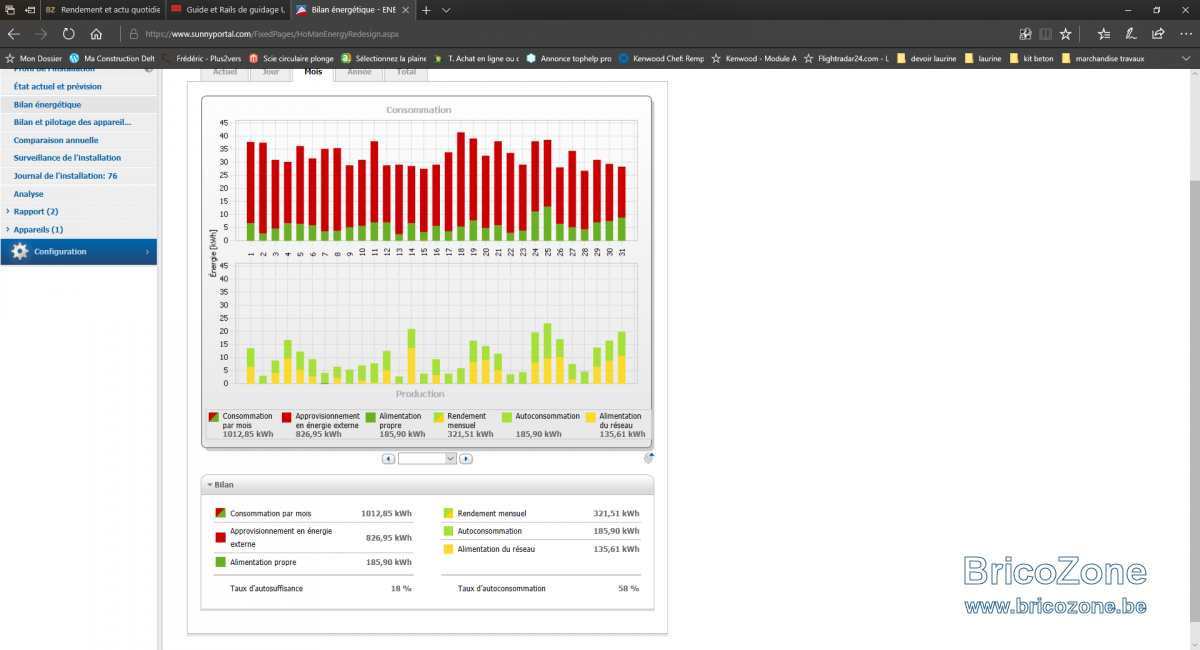
Task: Open Journal de l'installation: 76
Action: [x=65, y=176]
